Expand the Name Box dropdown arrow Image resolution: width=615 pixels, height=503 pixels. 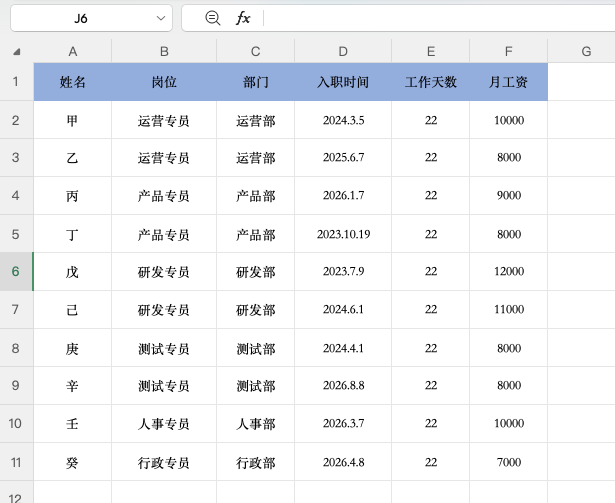click(160, 18)
